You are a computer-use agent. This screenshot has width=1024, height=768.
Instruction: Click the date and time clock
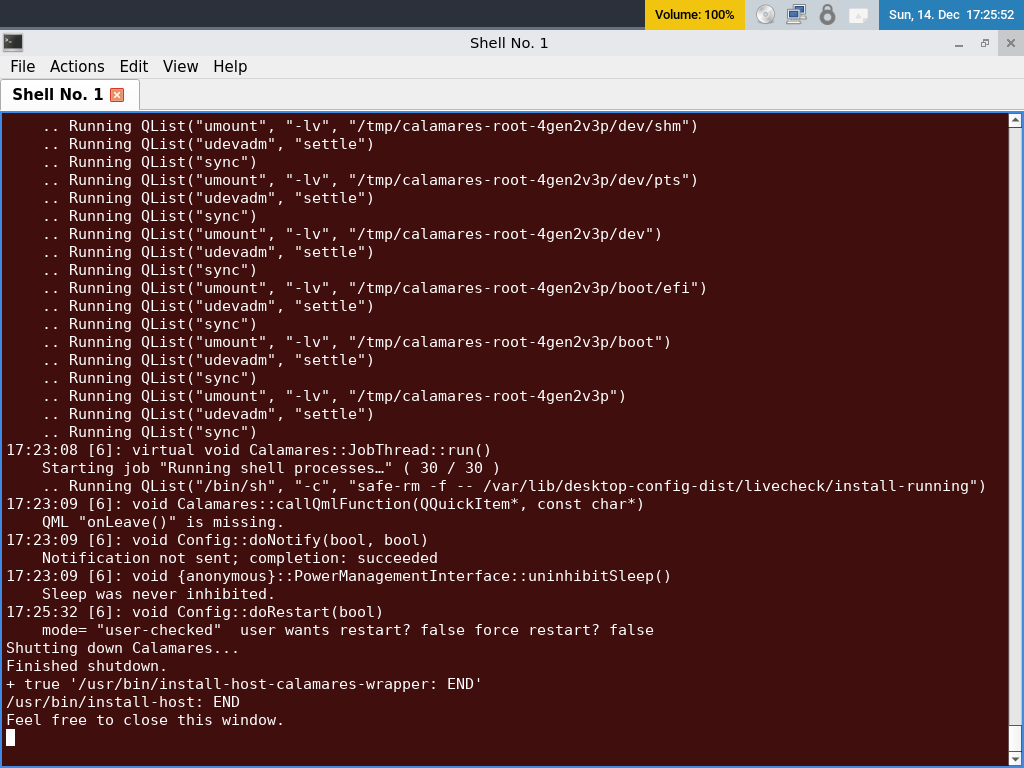(x=950, y=15)
